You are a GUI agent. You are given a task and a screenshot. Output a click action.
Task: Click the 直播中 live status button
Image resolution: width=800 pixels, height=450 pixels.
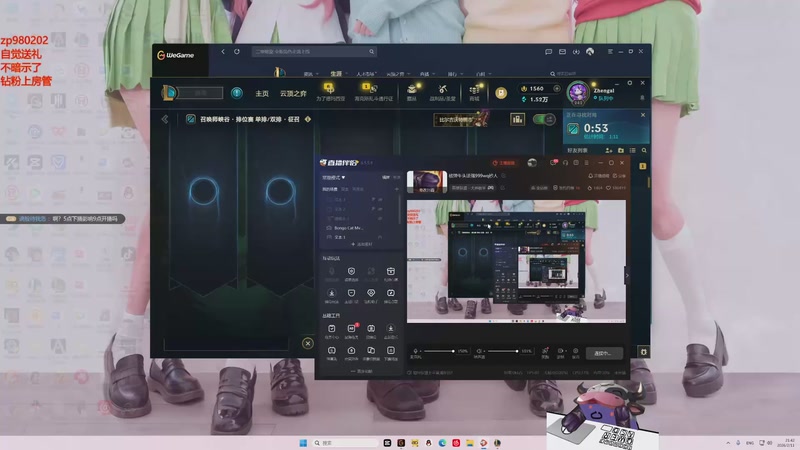604,353
